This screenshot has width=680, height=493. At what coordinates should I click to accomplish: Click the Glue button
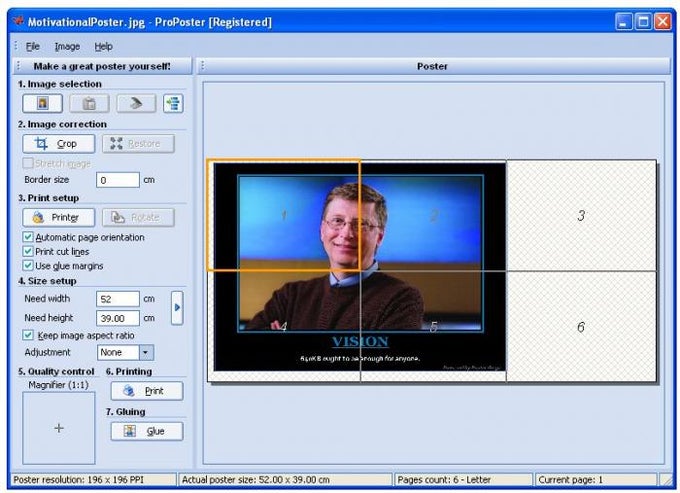[x=147, y=431]
